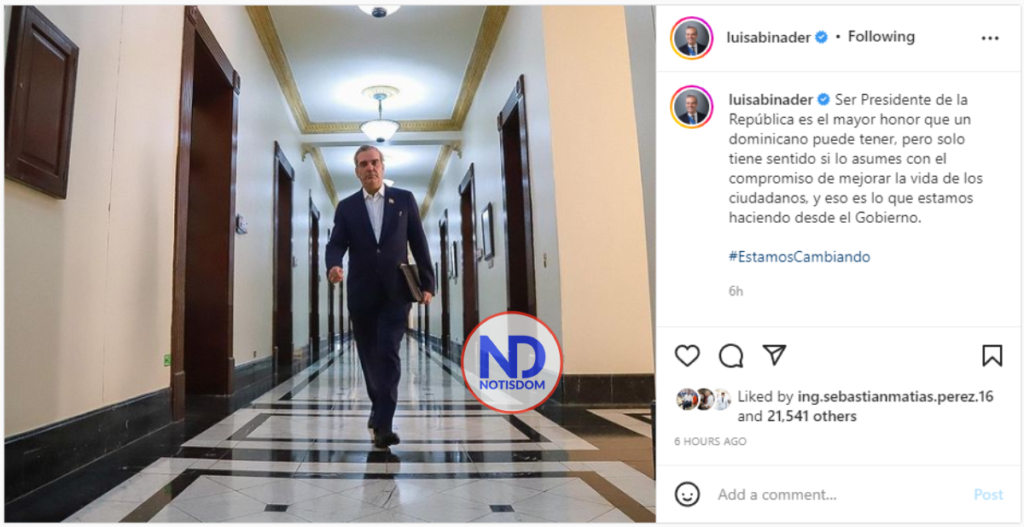The image size is (1024, 527).
Task: Click the header luisabinader profile picture
Action: (x=692, y=38)
